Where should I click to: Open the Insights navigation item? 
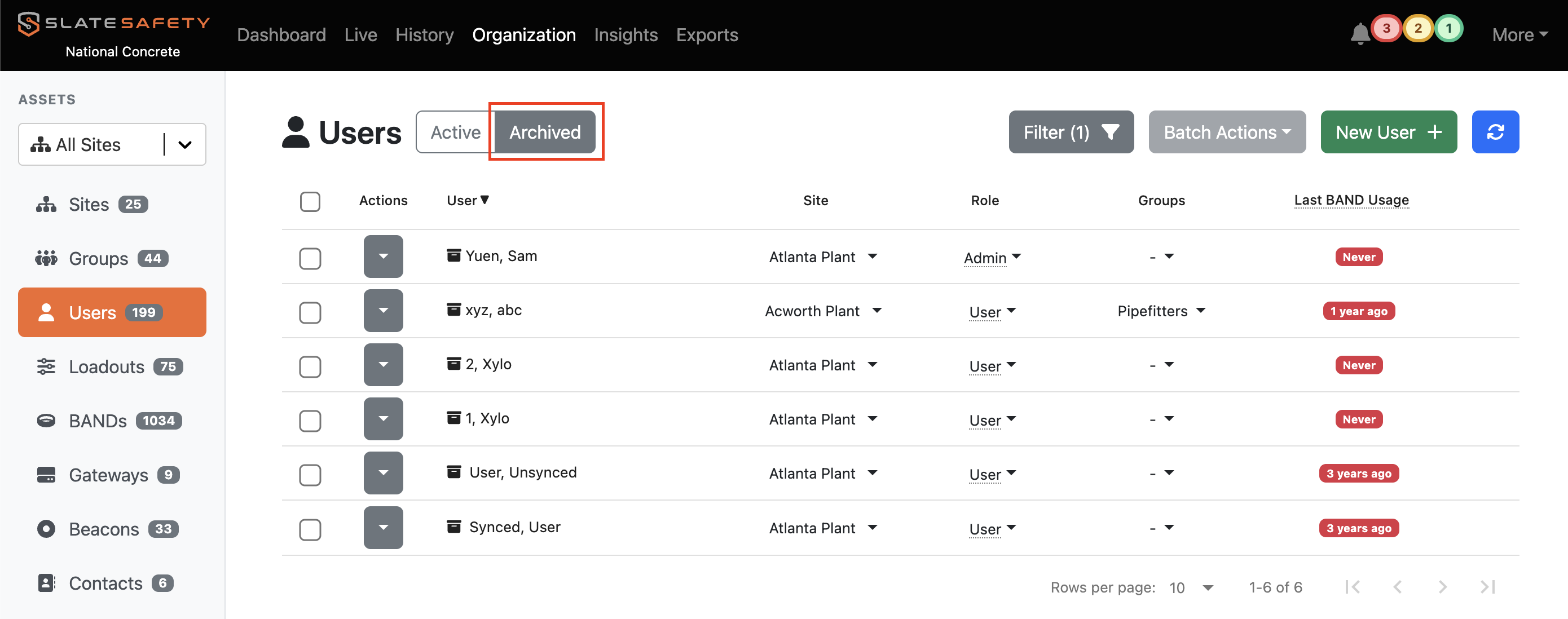pyautogui.click(x=625, y=35)
